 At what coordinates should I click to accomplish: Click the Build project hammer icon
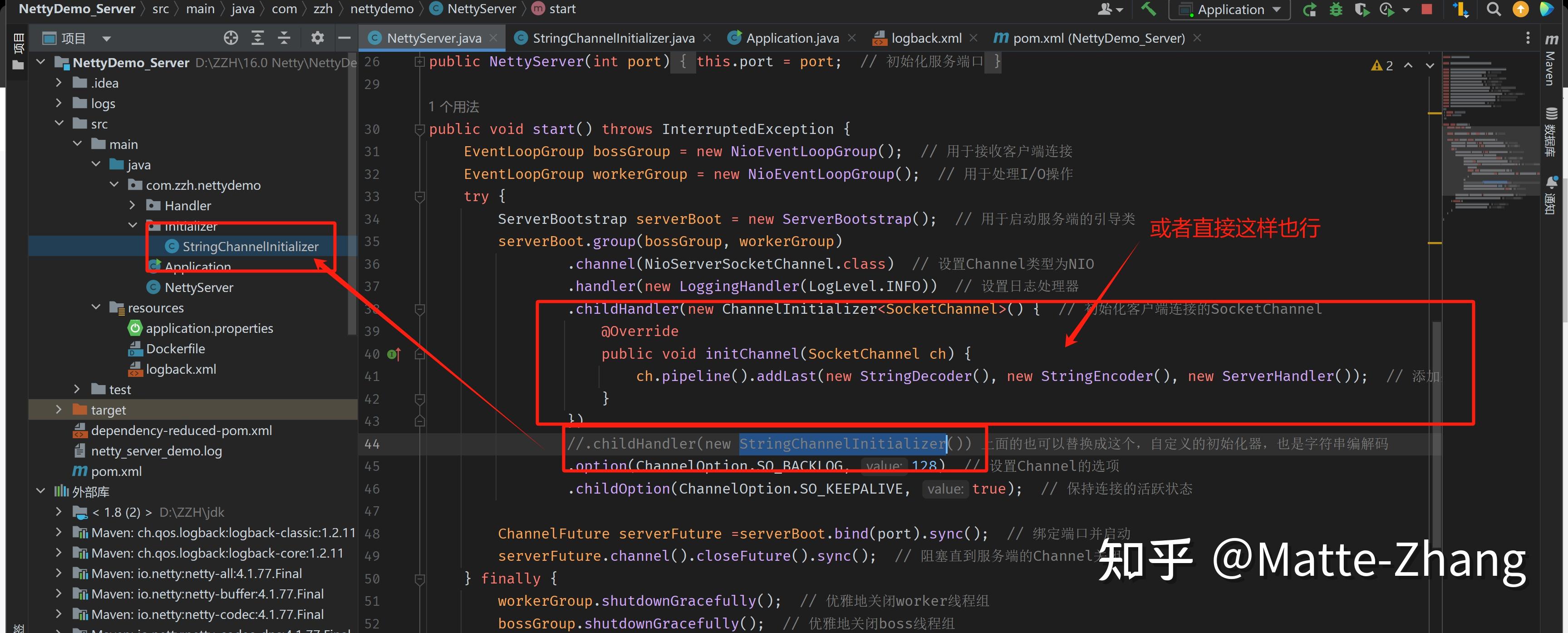pyautogui.click(x=1148, y=9)
